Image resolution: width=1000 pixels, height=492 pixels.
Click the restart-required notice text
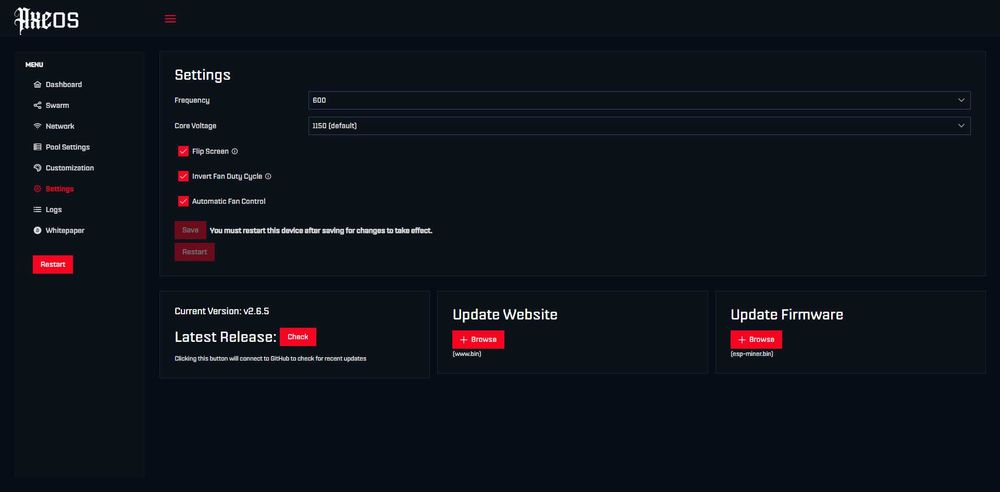[321, 230]
